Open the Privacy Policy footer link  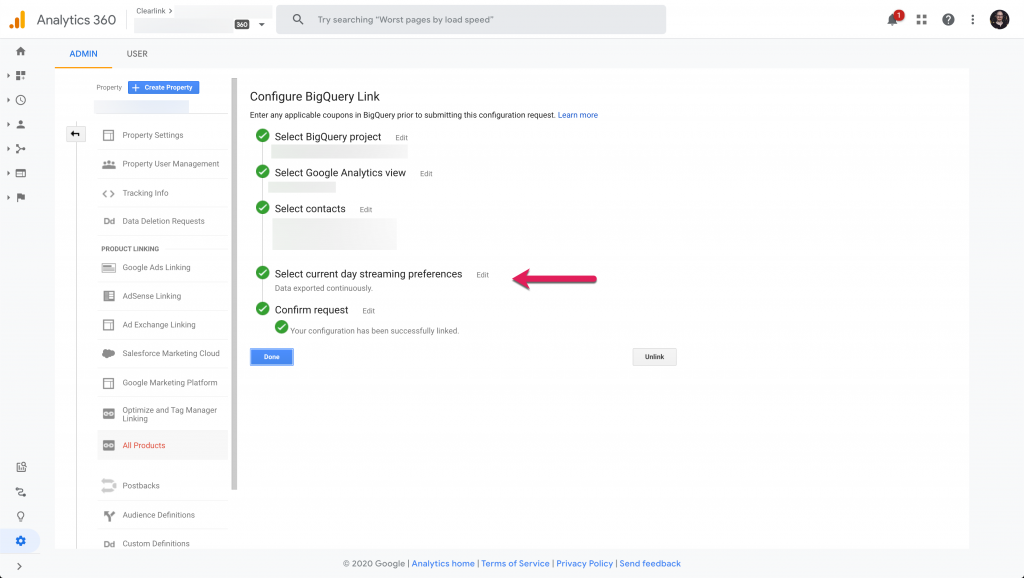tap(584, 564)
